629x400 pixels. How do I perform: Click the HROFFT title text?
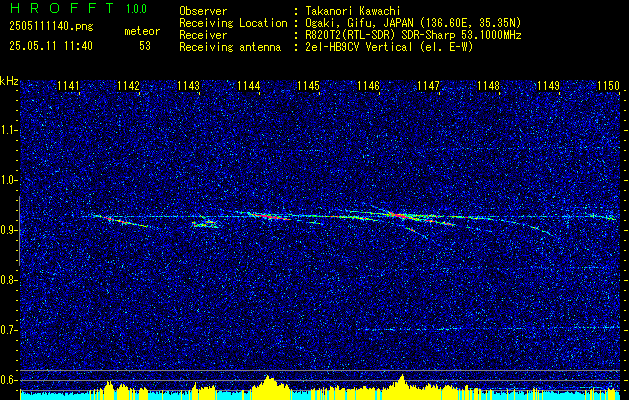[61, 8]
